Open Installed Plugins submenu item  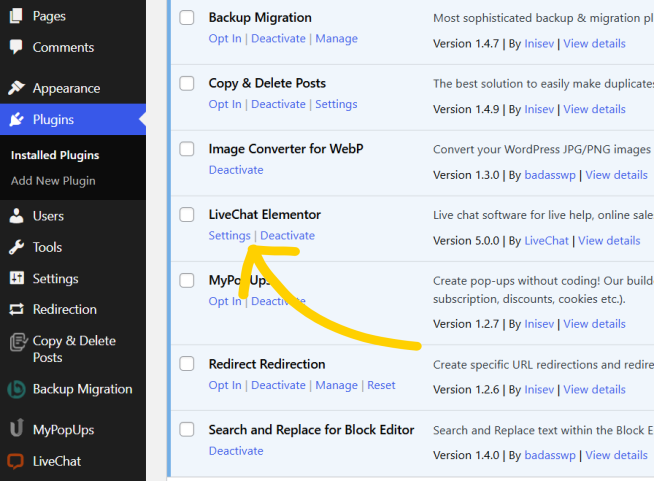click(55, 155)
